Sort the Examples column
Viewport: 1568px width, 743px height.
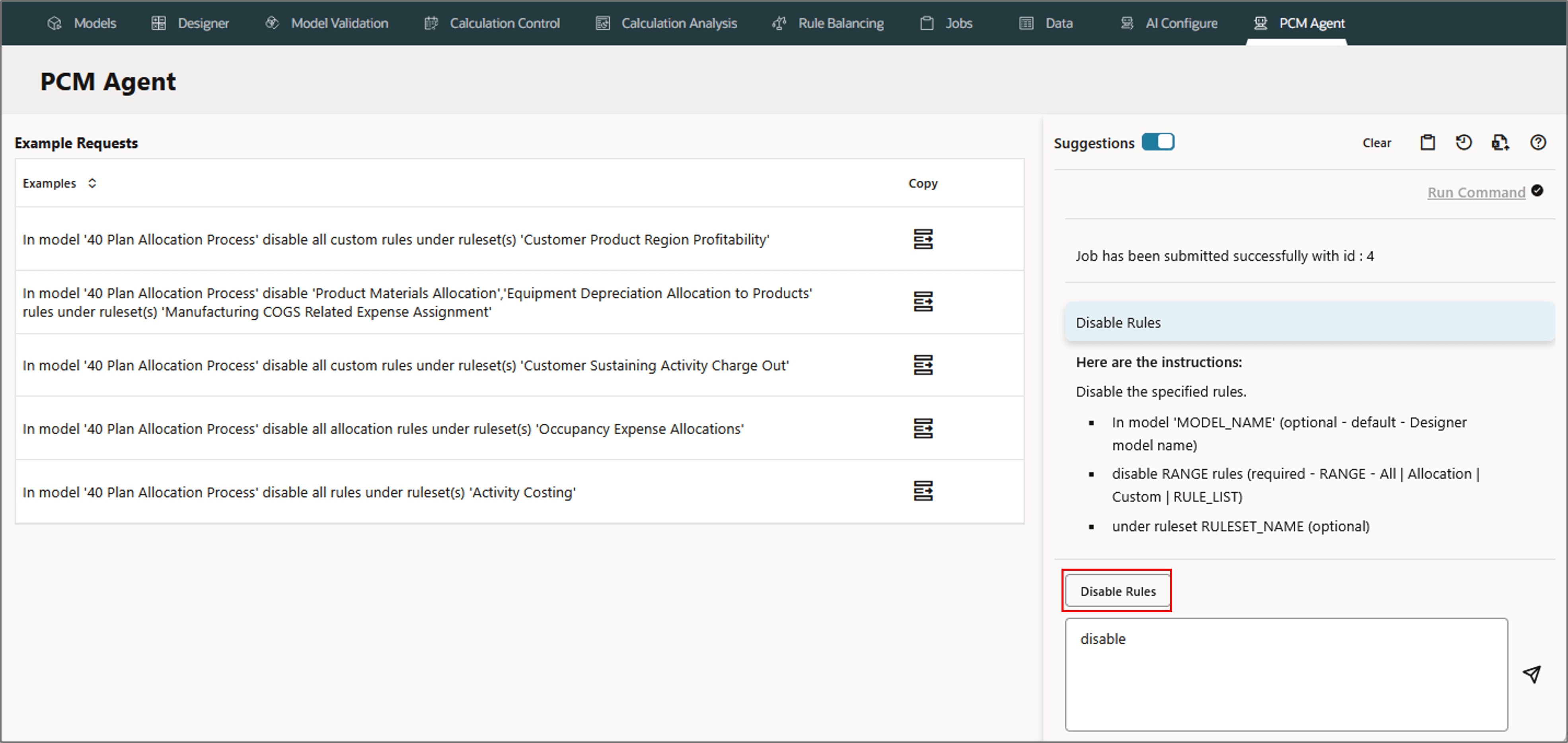click(92, 183)
